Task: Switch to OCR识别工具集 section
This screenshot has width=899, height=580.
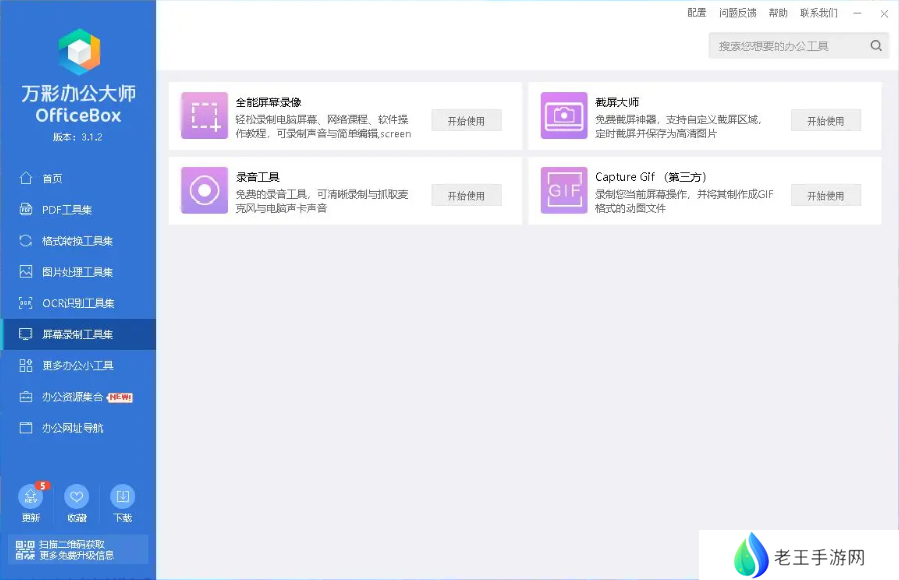Action: click(x=76, y=303)
